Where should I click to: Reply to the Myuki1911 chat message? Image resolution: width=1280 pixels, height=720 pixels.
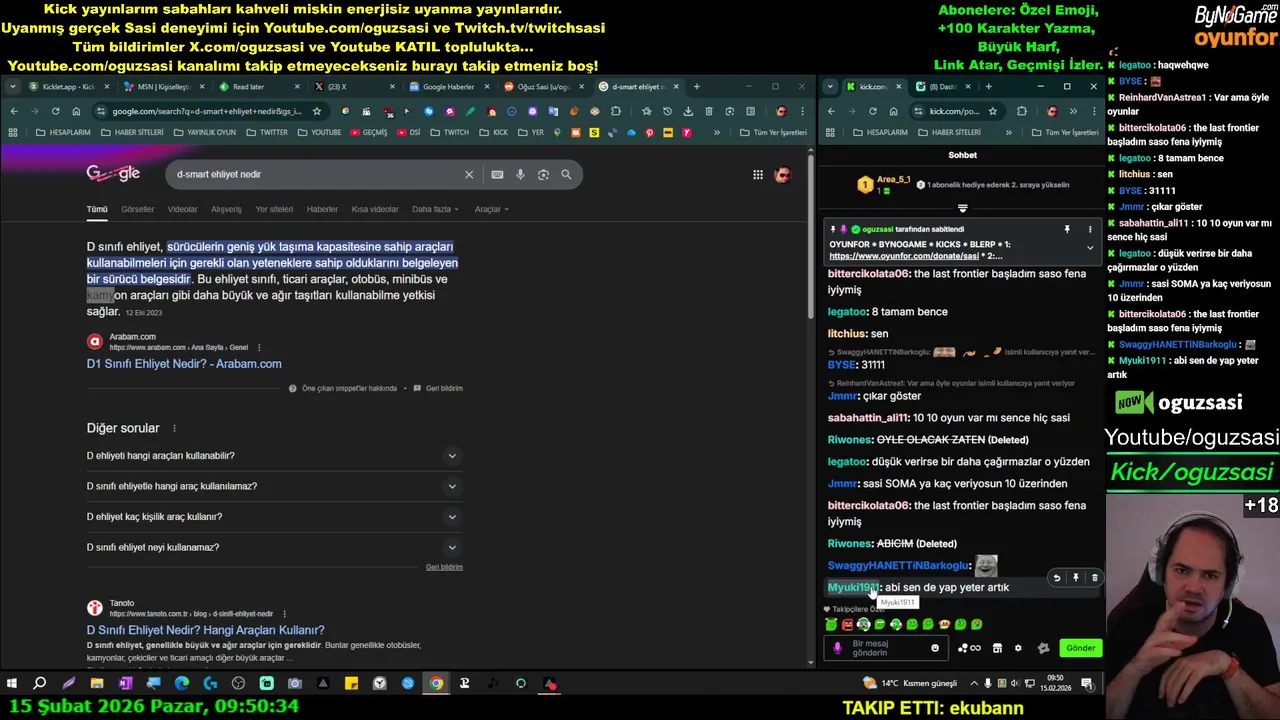(1056, 578)
